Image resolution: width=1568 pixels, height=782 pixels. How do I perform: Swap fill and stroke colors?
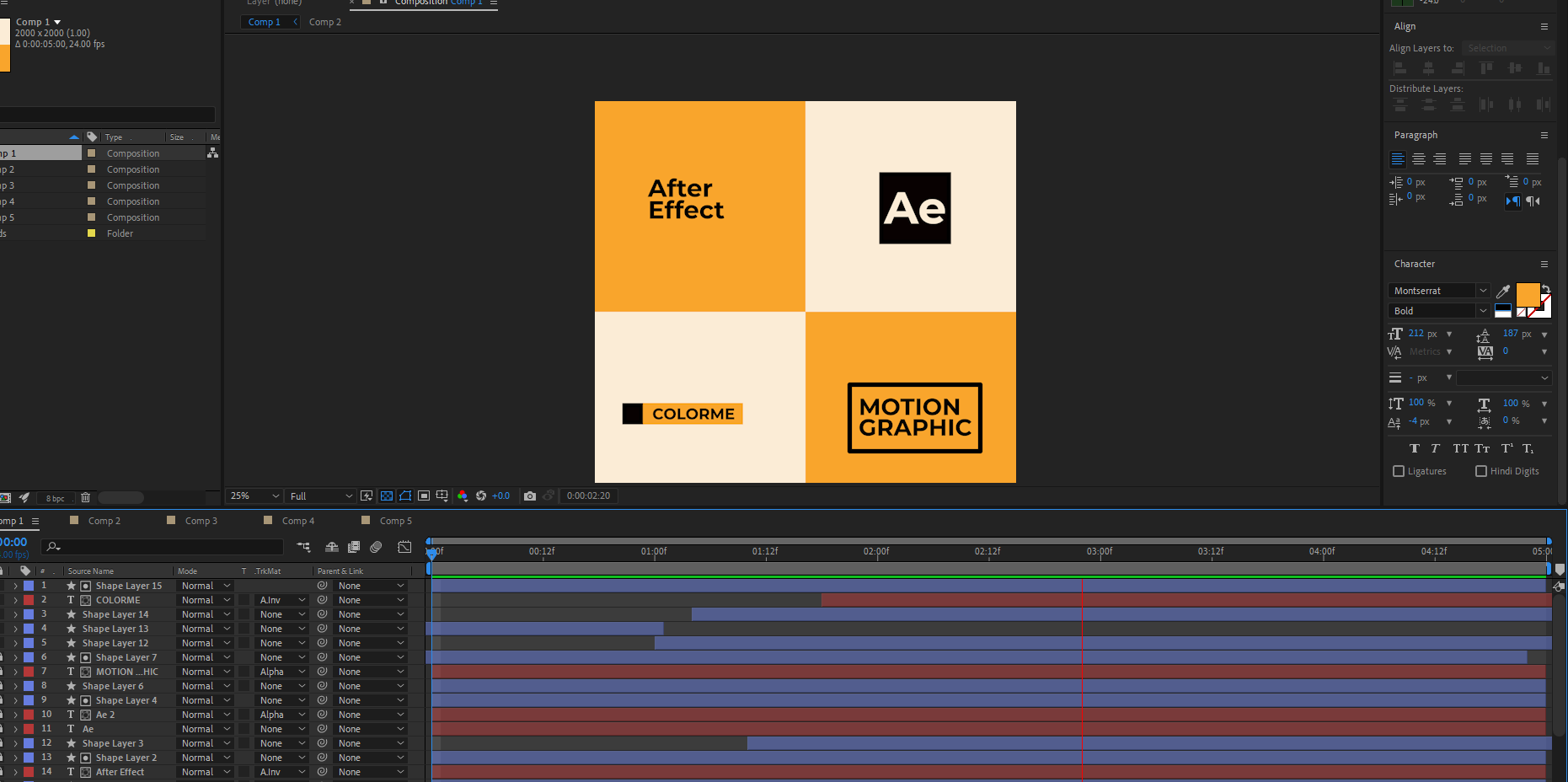(x=1546, y=289)
